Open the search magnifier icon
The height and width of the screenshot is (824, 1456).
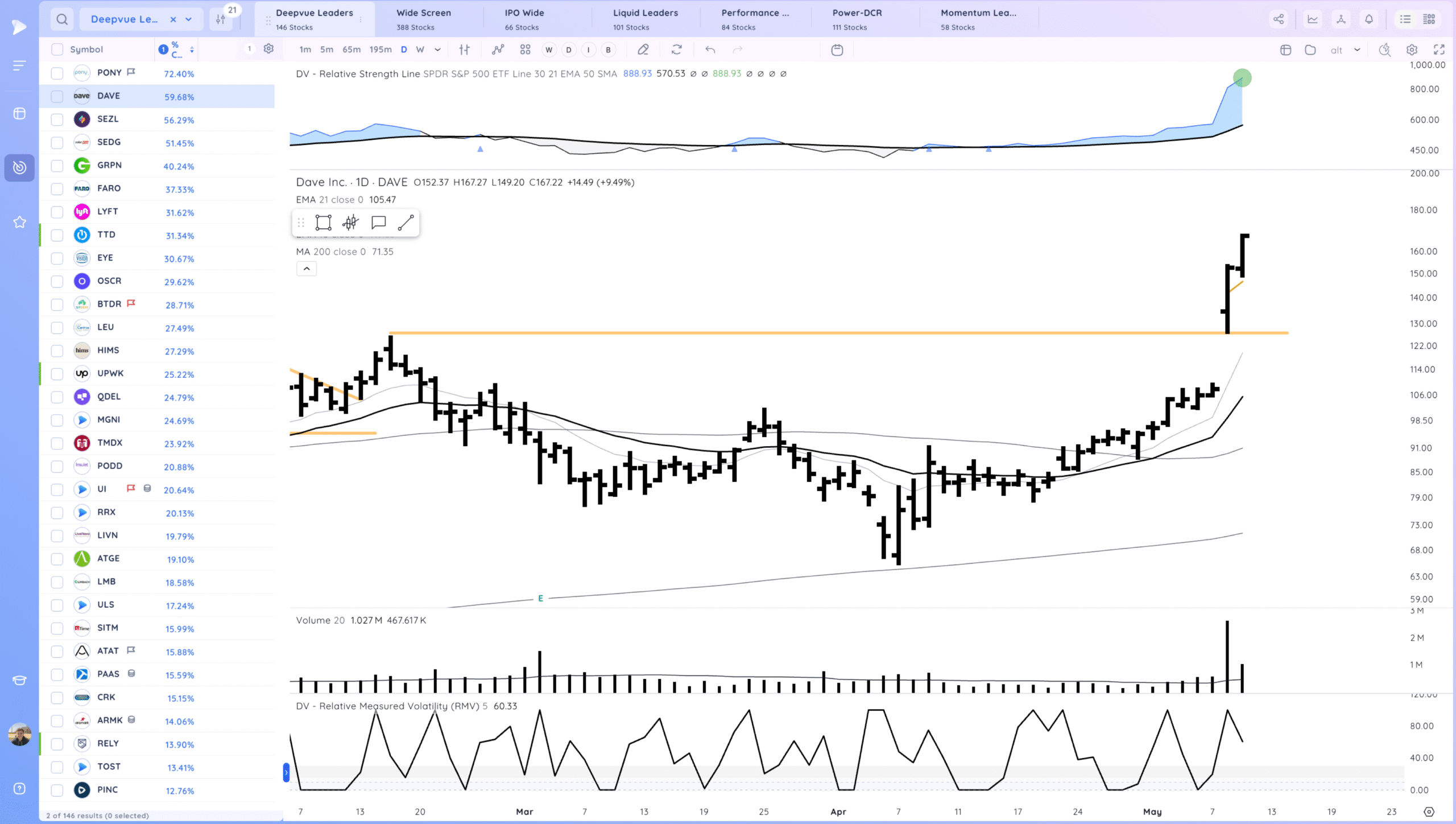coord(62,19)
